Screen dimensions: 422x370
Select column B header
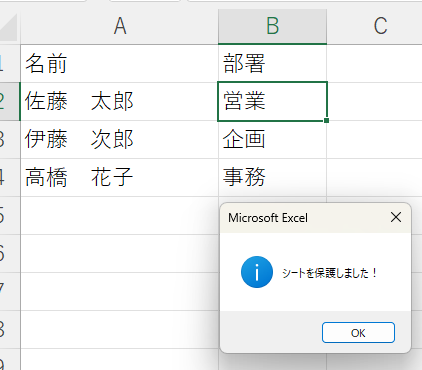[x=272, y=26]
